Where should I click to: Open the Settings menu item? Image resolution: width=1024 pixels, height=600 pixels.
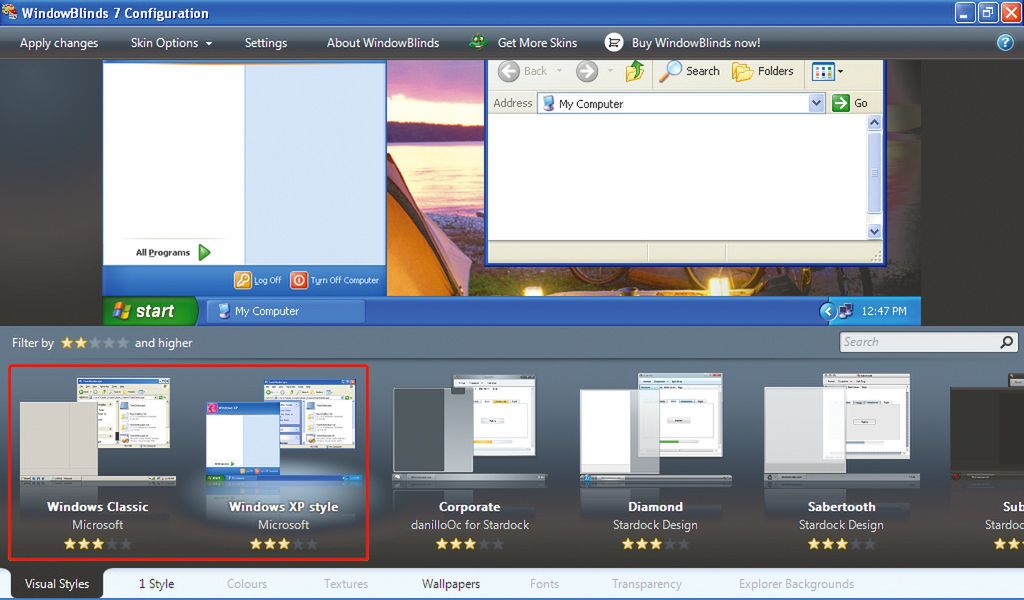(266, 43)
